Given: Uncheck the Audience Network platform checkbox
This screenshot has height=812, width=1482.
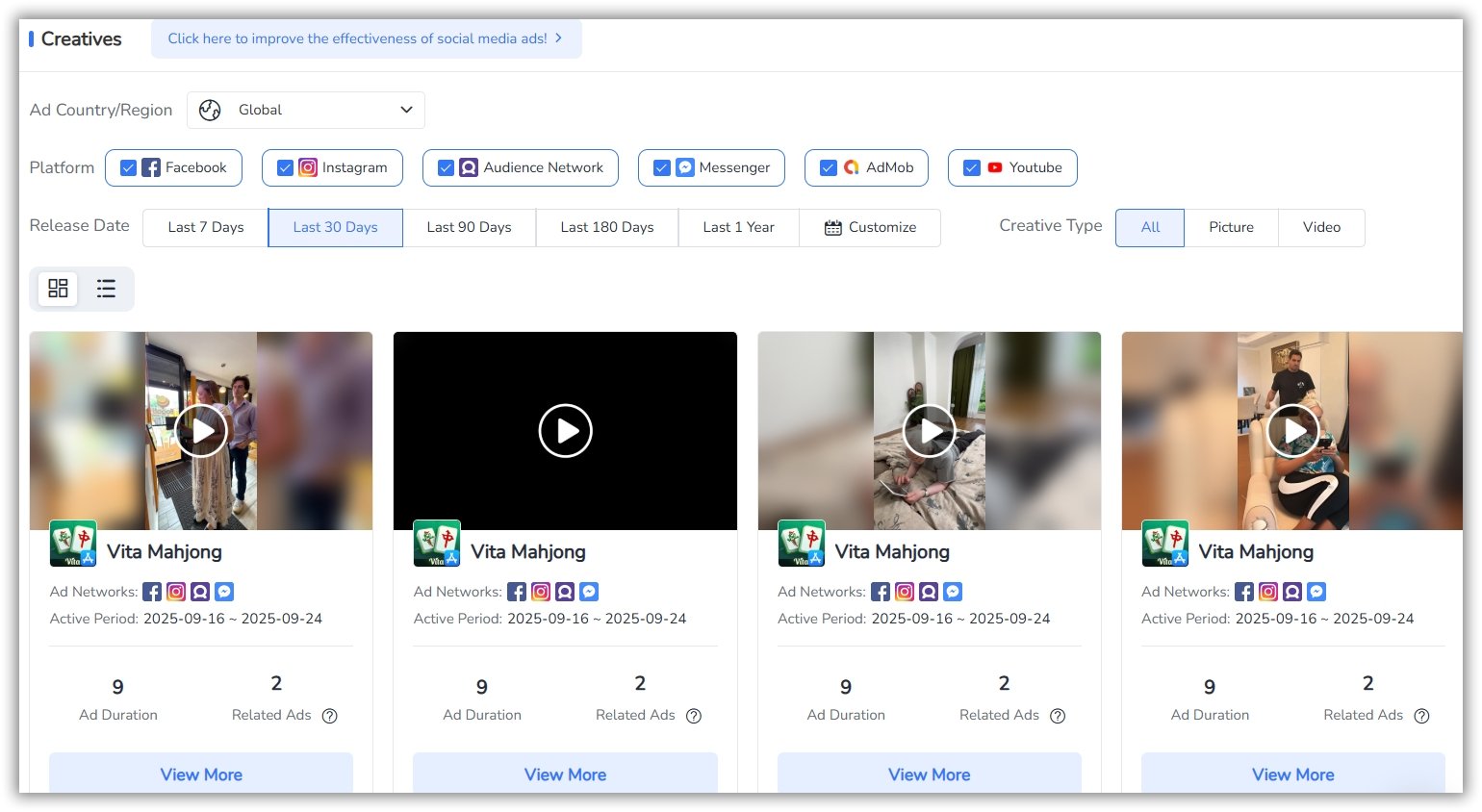Looking at the screenshot, I should (x=446, y=167).
